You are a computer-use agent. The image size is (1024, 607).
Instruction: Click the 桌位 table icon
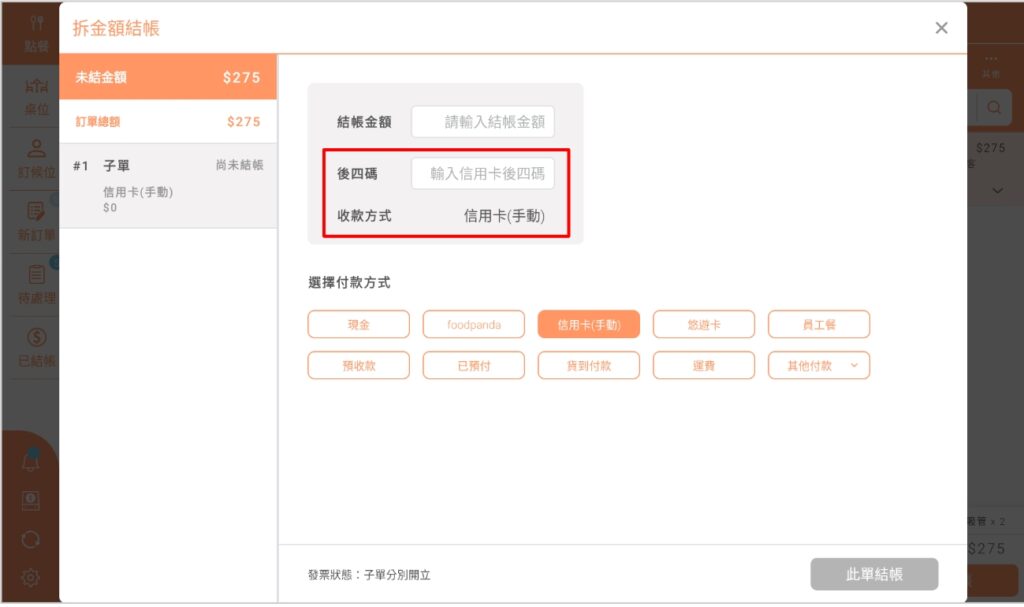click(37, 95)
